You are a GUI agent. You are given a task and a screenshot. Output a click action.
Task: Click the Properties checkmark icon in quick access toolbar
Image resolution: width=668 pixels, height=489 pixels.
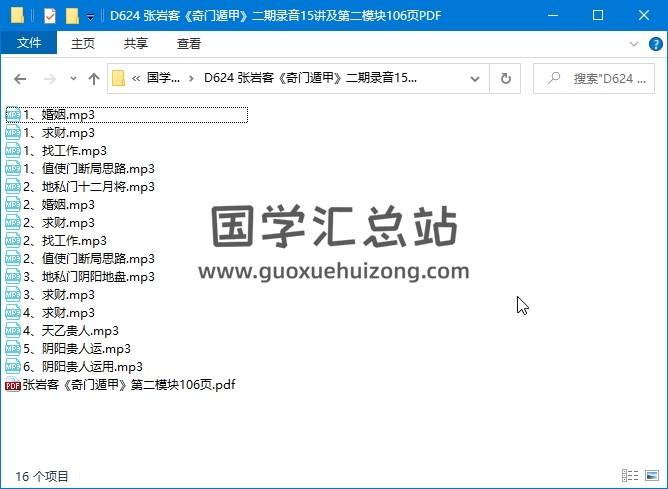50,16
